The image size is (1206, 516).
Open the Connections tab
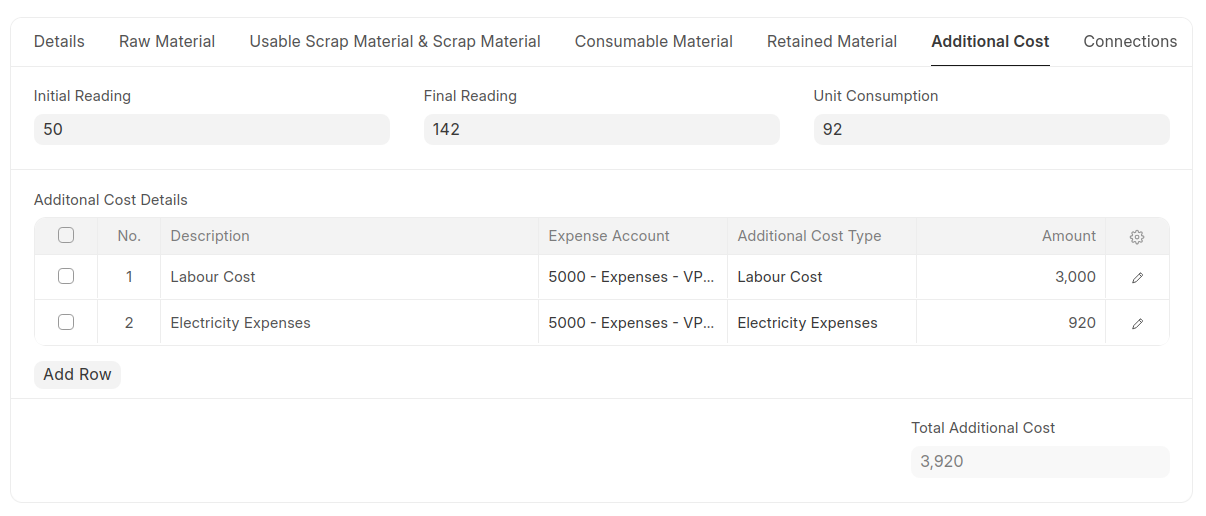pos(1130,42)
